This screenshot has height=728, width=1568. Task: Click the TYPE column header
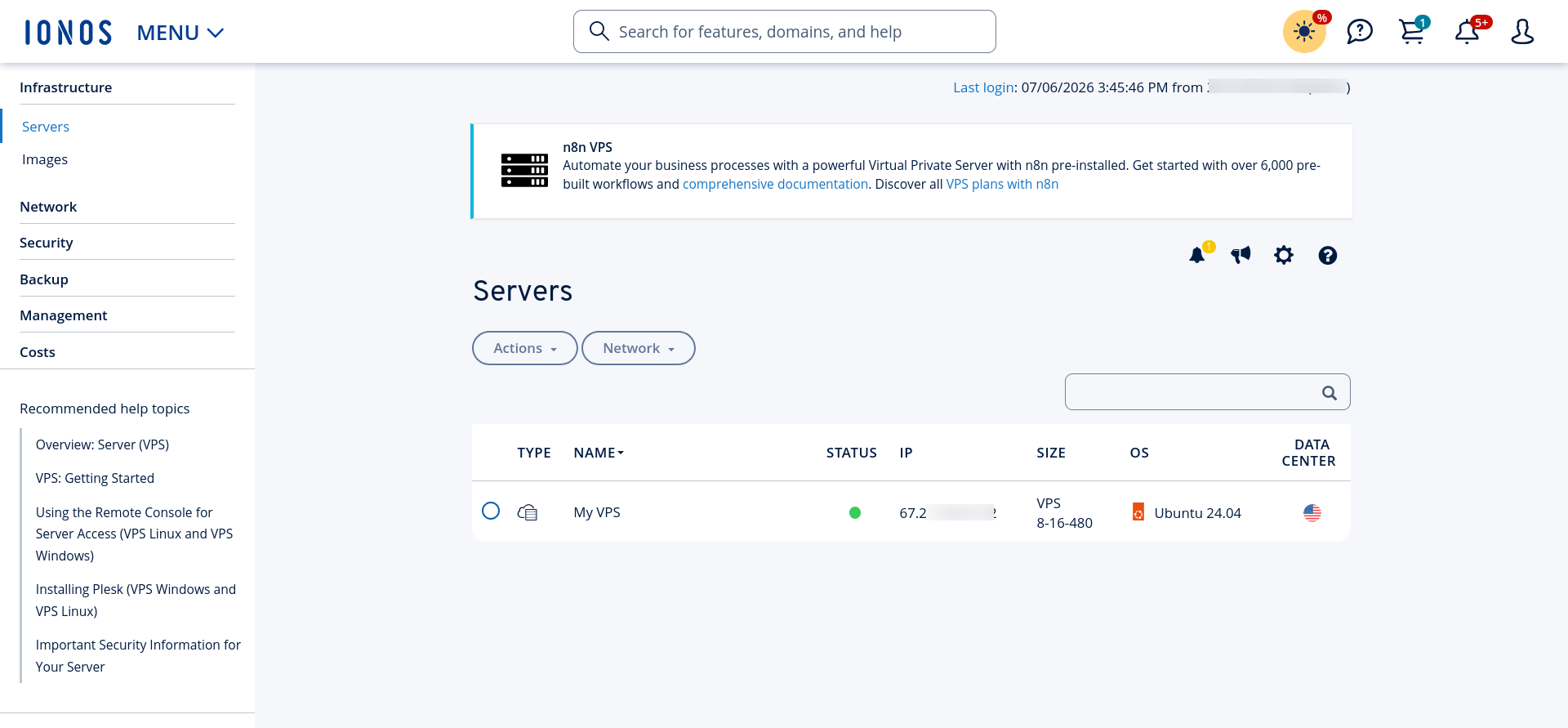pyautogui.click(x=534, y=453)
